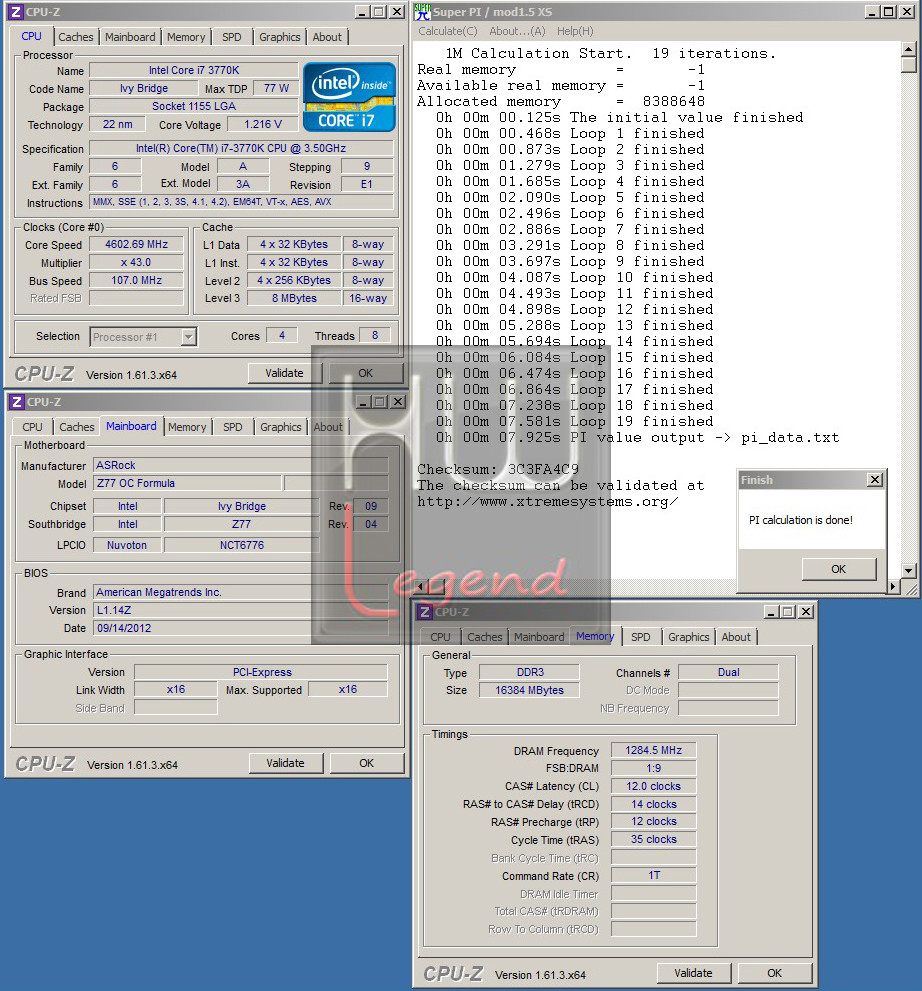The image size is (922, 991).
Task: Close the Finish dialog with X
Action: [x=875, y=480]
